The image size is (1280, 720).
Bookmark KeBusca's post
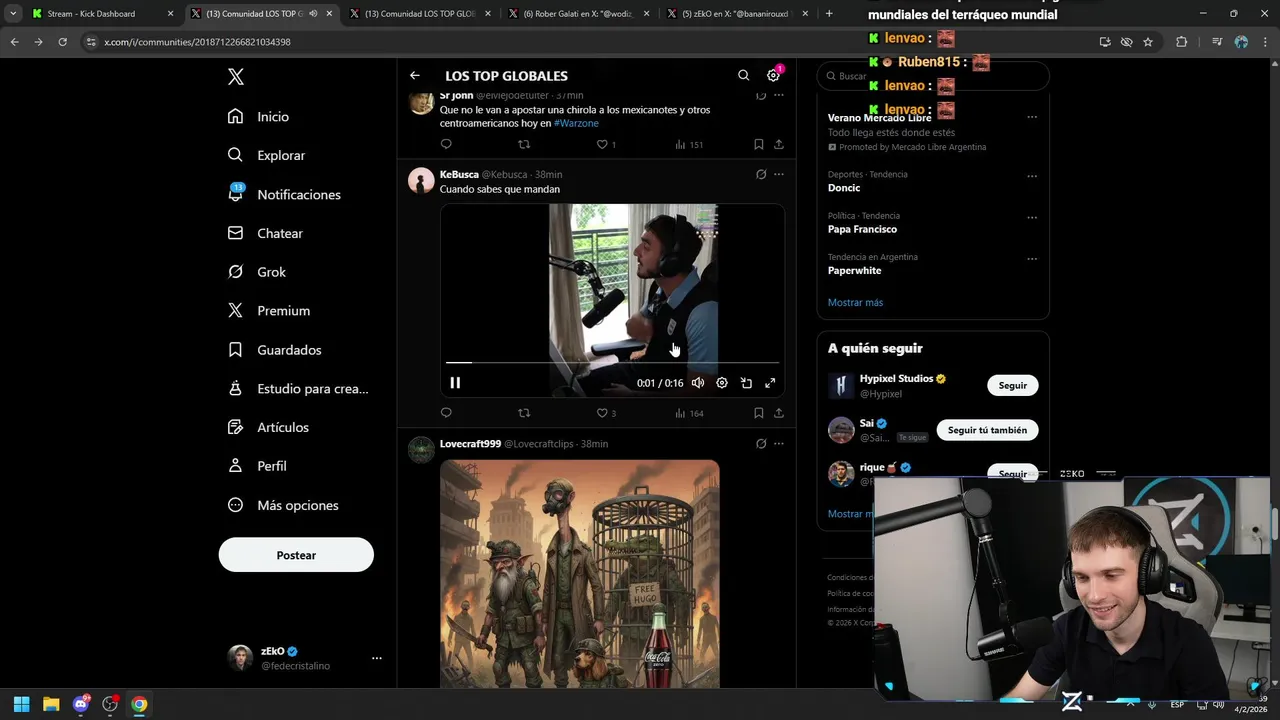click(759, 413)
